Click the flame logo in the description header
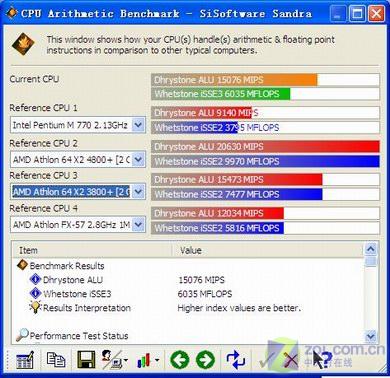 [23, 44]
